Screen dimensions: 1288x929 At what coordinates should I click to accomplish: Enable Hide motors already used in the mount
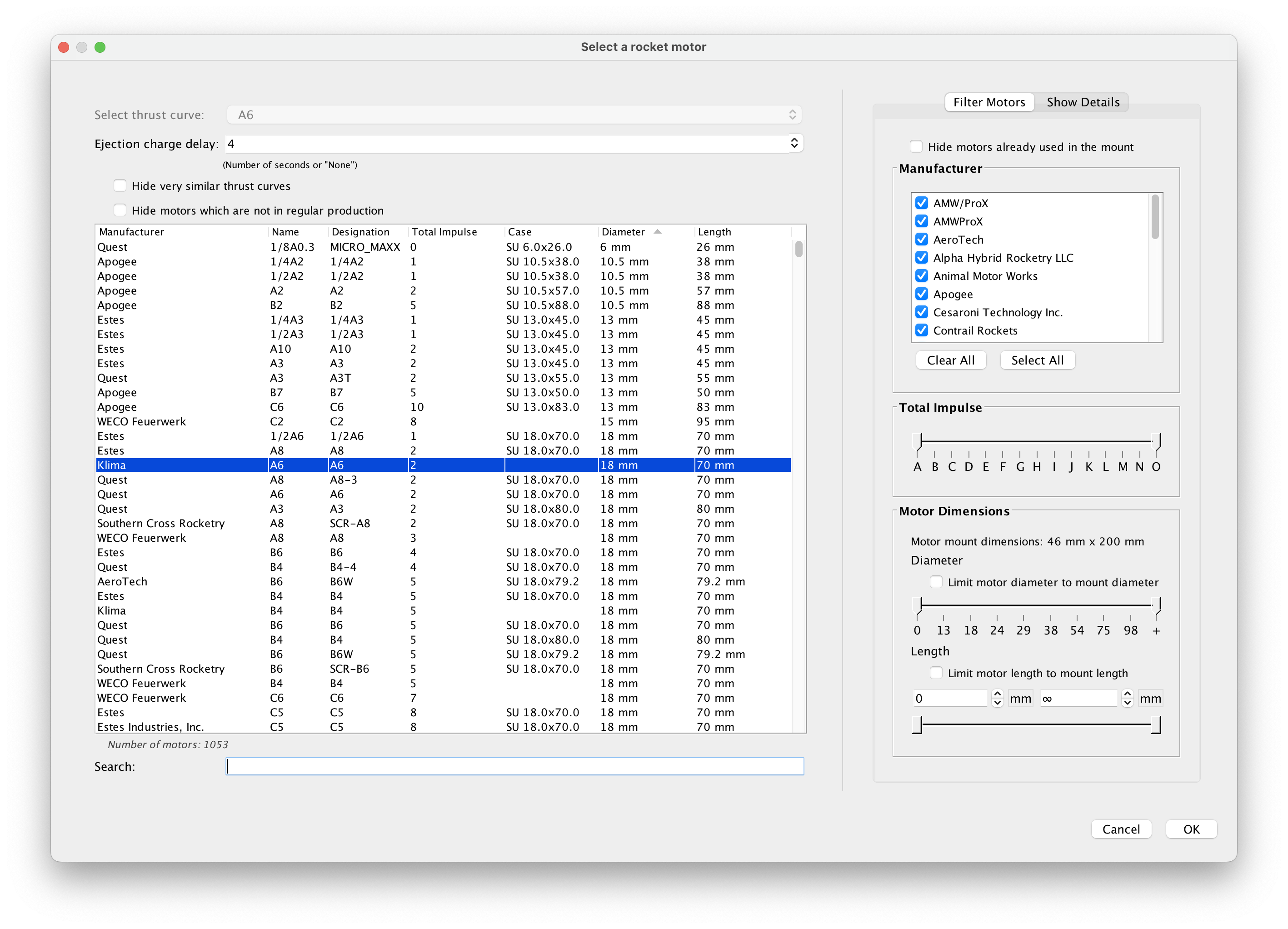coord(915,146)
